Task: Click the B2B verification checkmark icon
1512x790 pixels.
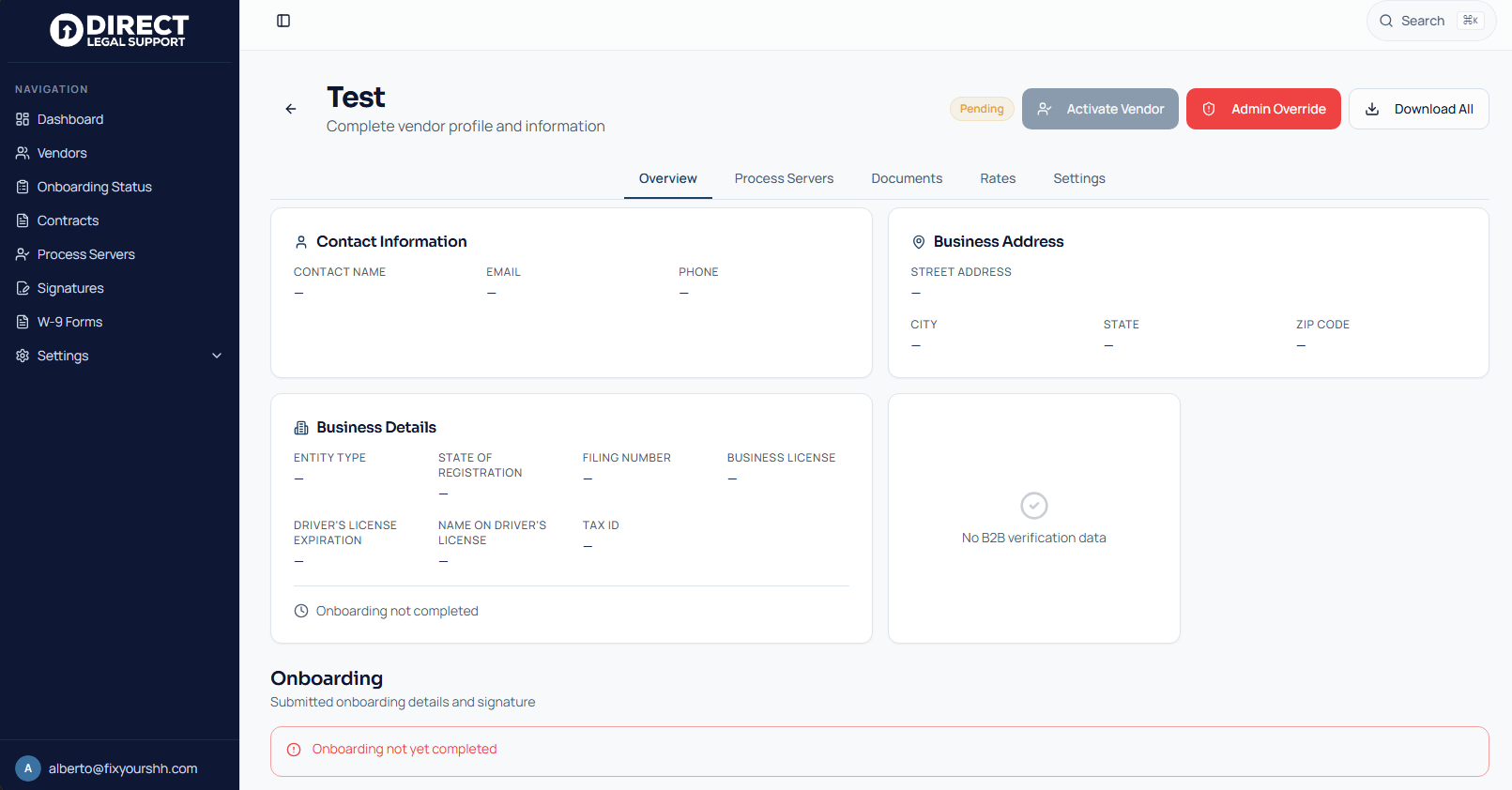Action: point(1034,506)
